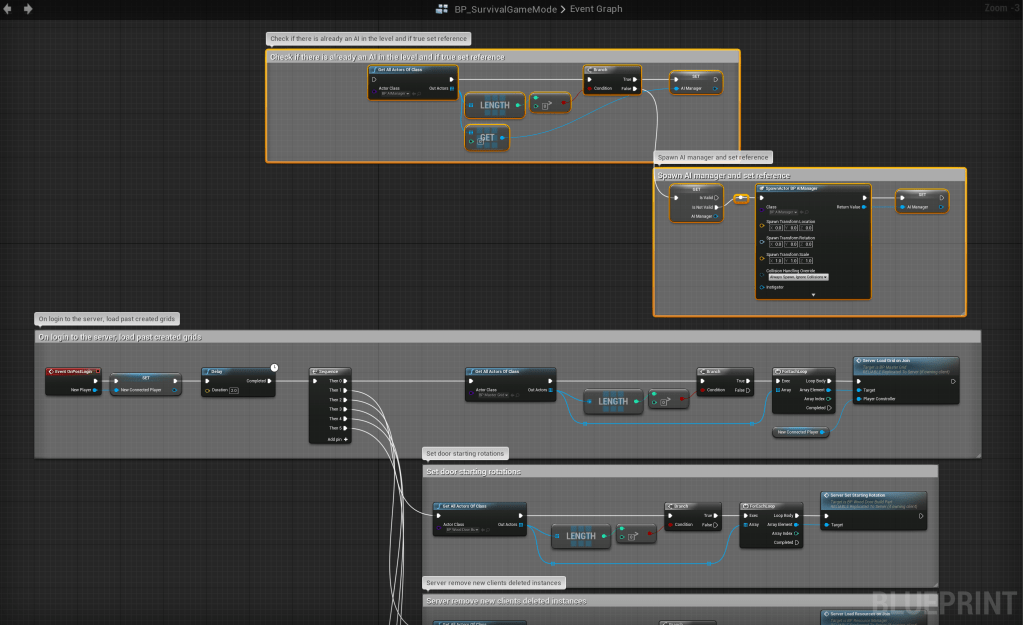
Task: Click the forward navigation arrow
Action: tap(27, 9)
